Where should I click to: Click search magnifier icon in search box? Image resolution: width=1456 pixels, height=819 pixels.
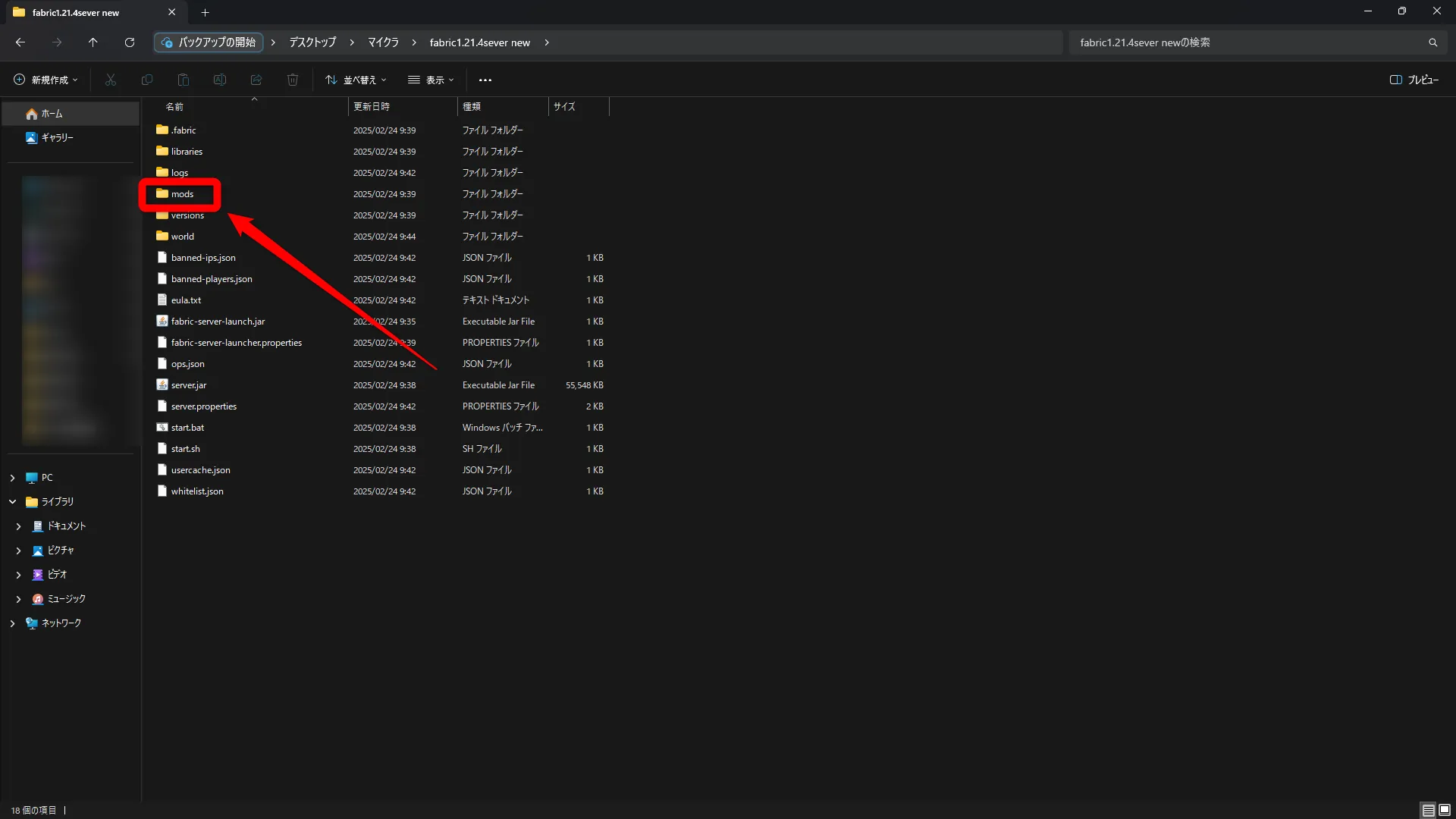point(1432,42)
